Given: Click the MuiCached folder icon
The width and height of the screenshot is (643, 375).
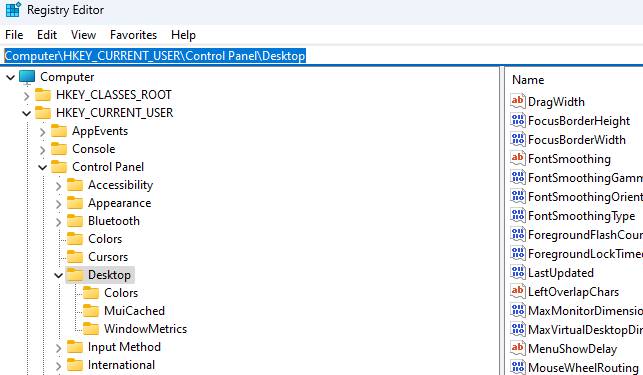Looking at the screenshot, I should pyautogui.click(x=91, y=311).
